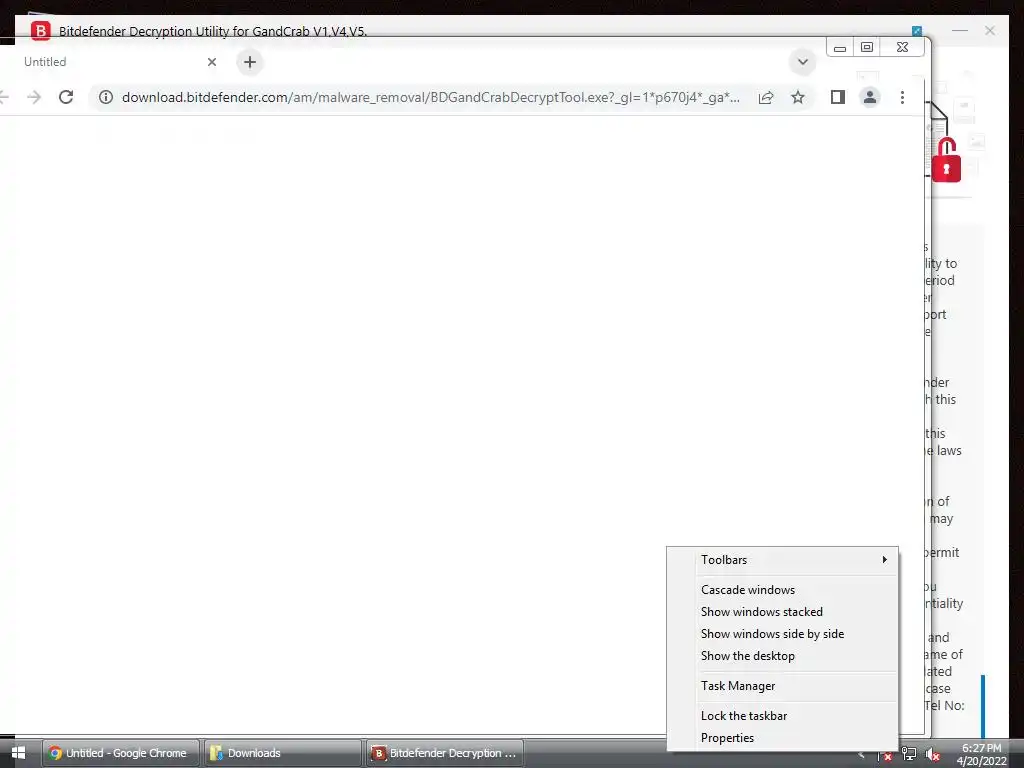Open the Action Center flag icon

pos(884,755)
